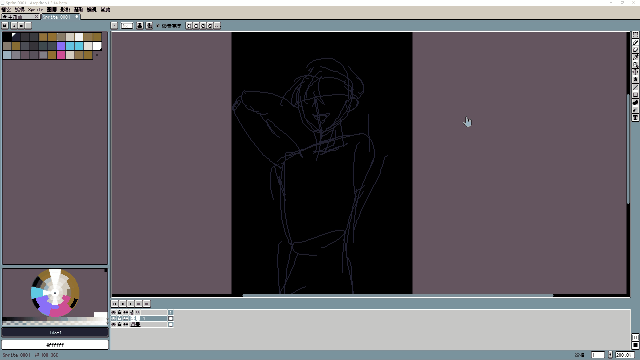Select the Line tool
The width and height of the screenshot is (640, 360).
pos(635,87)
